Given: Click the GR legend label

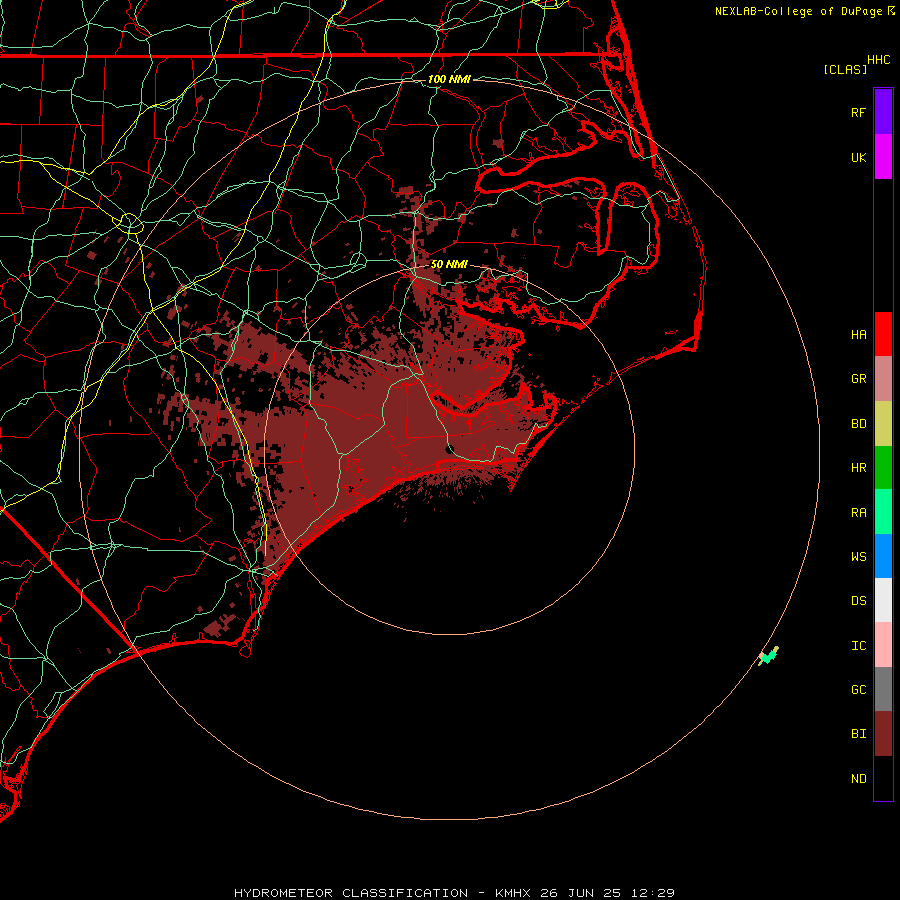Looking at the screenshot, I should pyautogui.click(x=858, y=379).
